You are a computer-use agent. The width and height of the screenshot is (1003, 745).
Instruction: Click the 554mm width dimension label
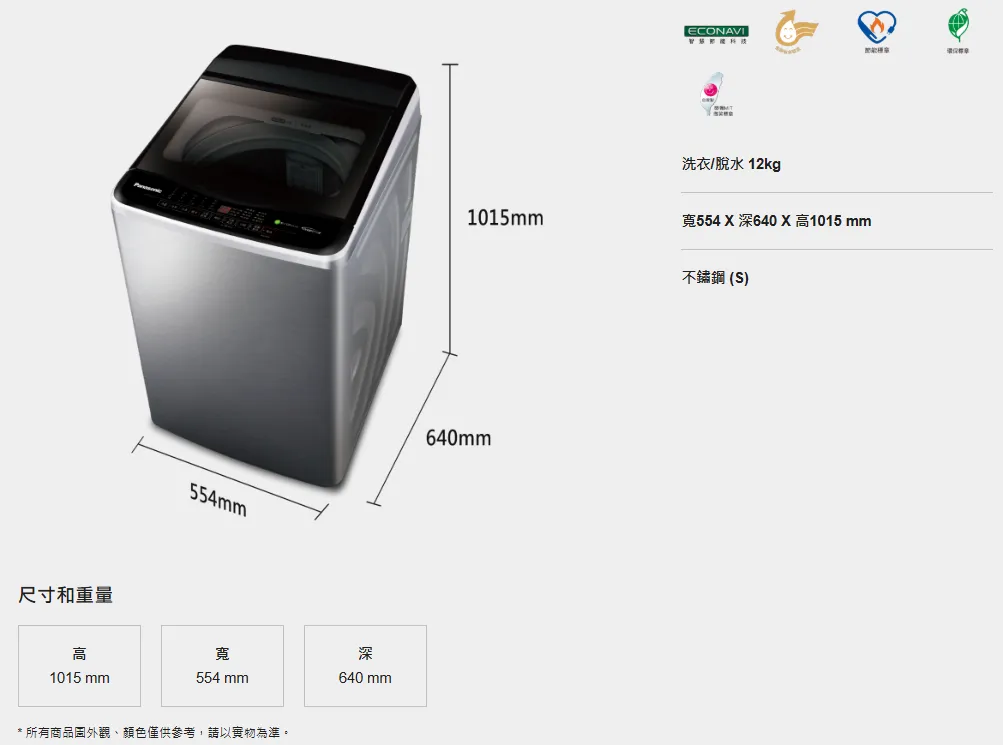coord(218,500)
